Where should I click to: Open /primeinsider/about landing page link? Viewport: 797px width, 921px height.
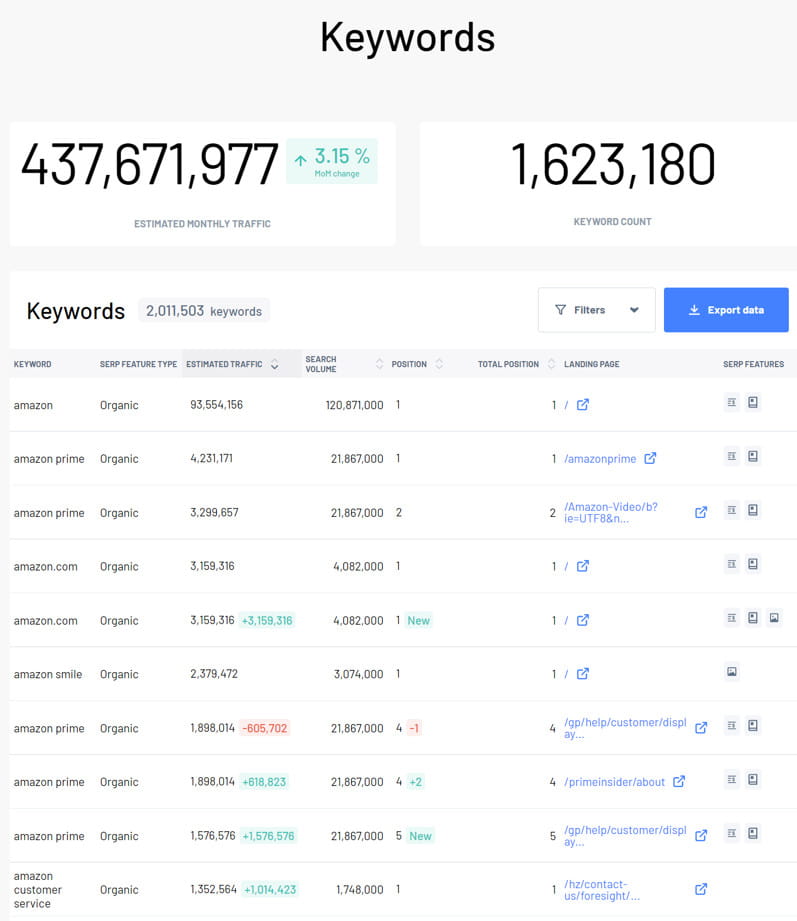[614, 782]
